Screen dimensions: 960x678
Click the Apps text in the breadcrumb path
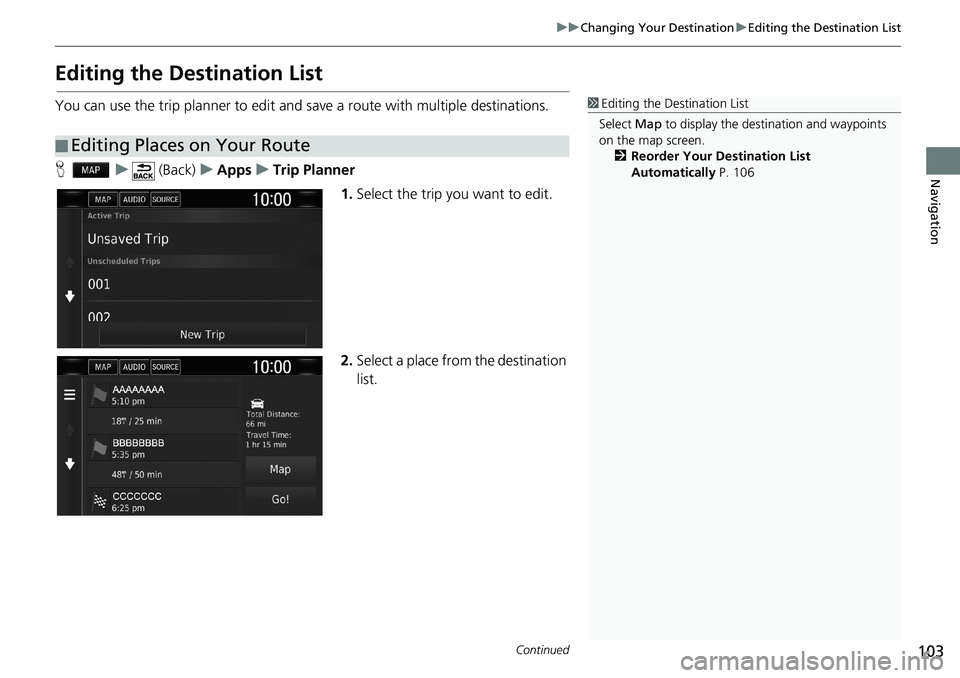point(234,170)
